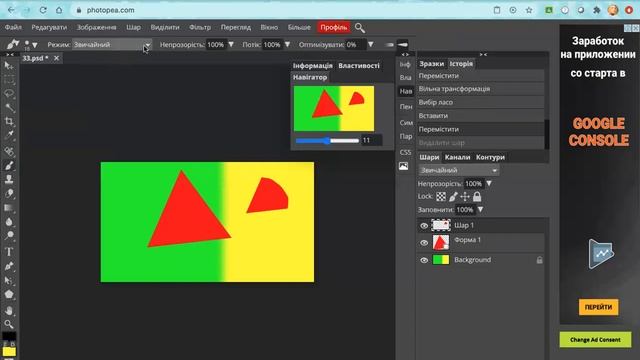This screenshot has width=640, height=360.
Task: Select the Move tool
Action: tap(9, 66)
